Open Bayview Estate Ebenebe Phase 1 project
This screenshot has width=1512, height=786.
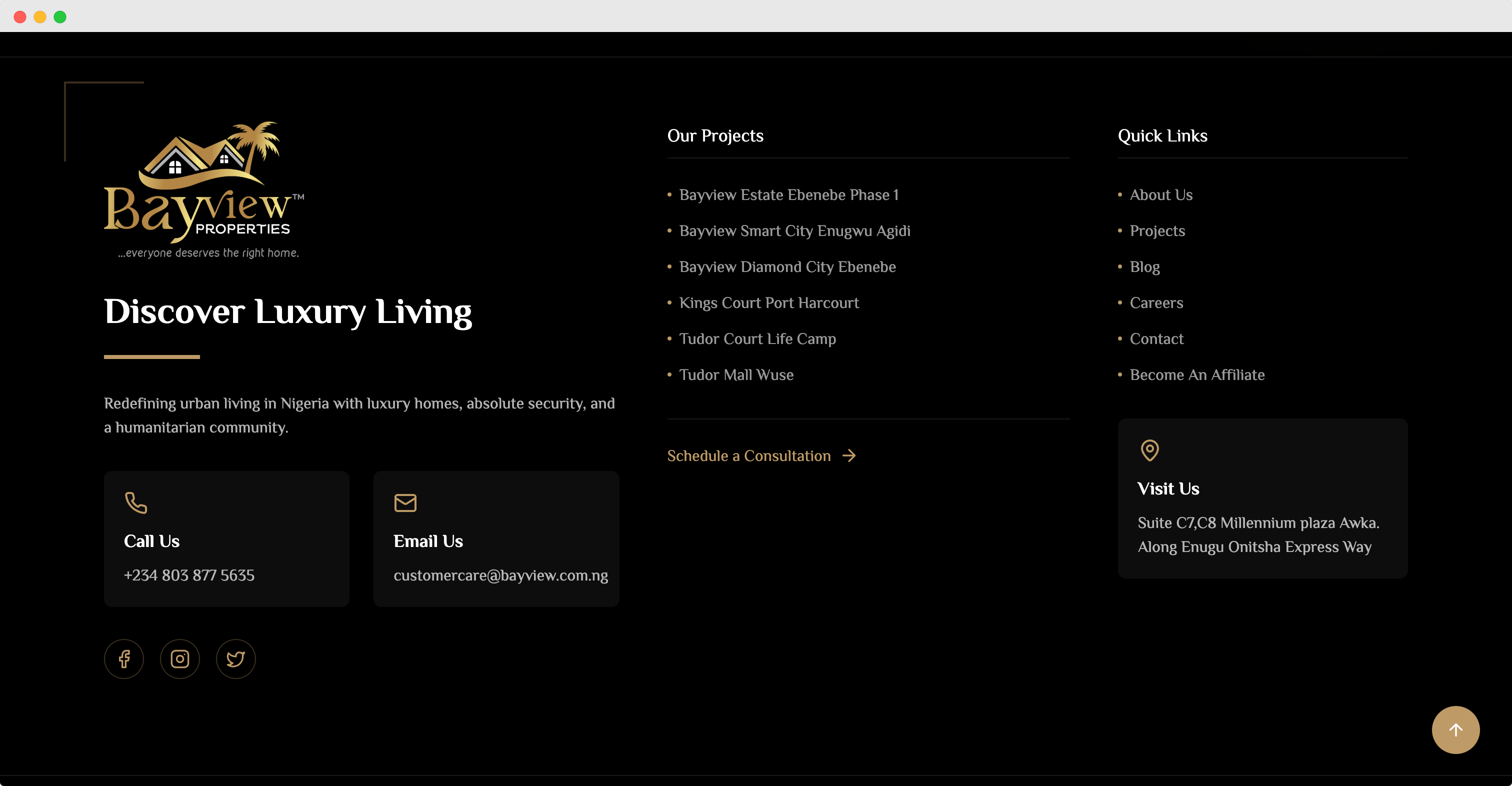pyautogui.click(x=789, y=195)
